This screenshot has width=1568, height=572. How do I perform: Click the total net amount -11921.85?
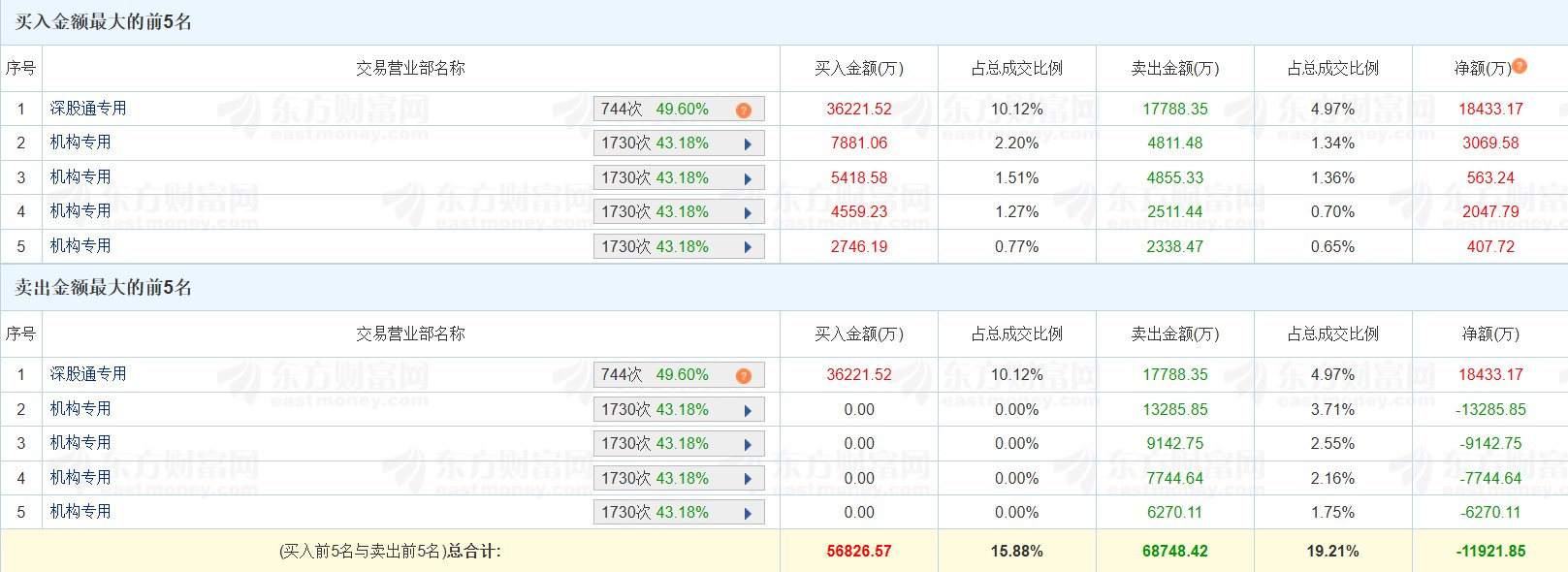1490,551
